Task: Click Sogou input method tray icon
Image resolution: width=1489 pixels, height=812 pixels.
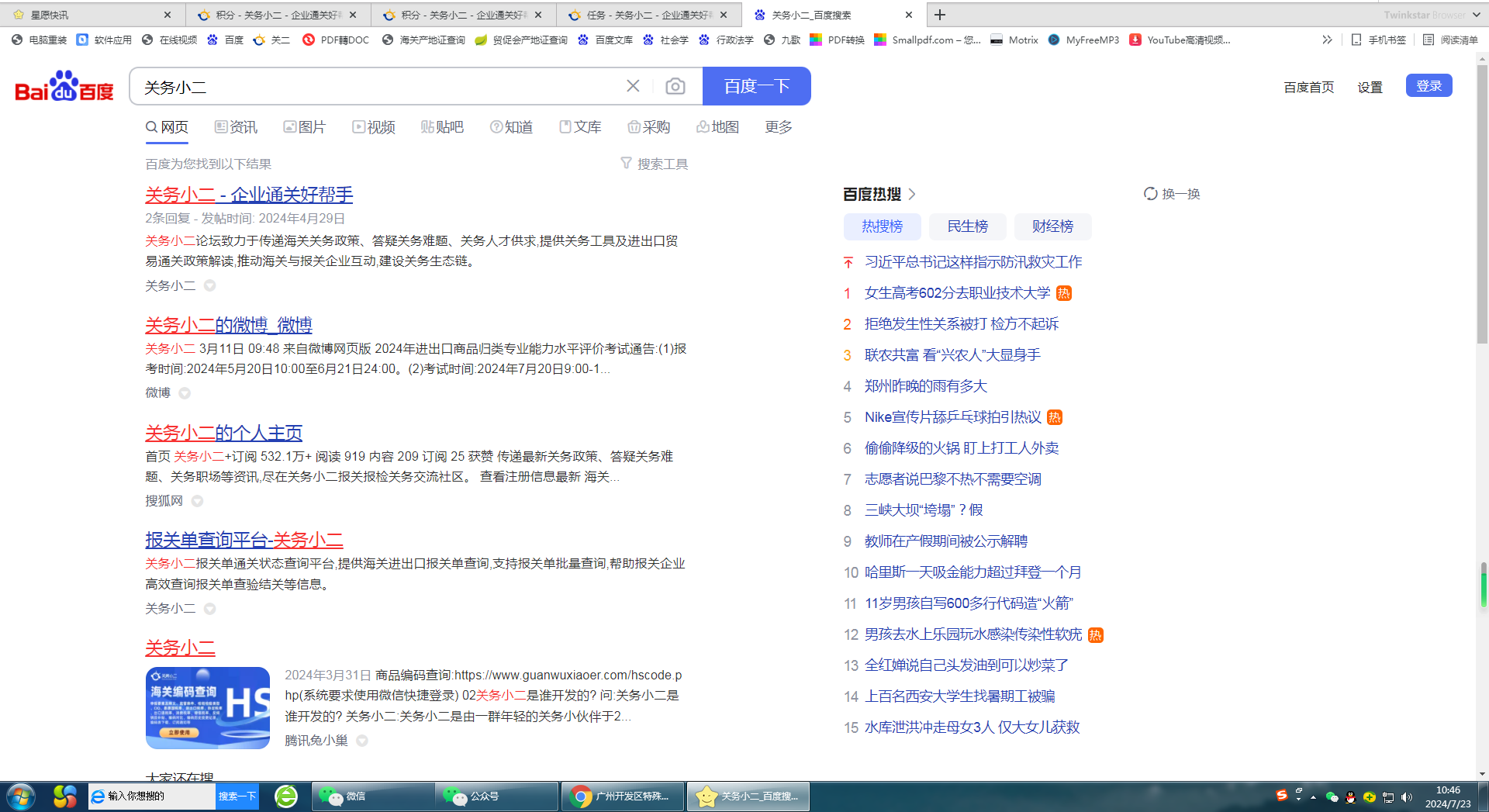Action: coord(1281,796)
